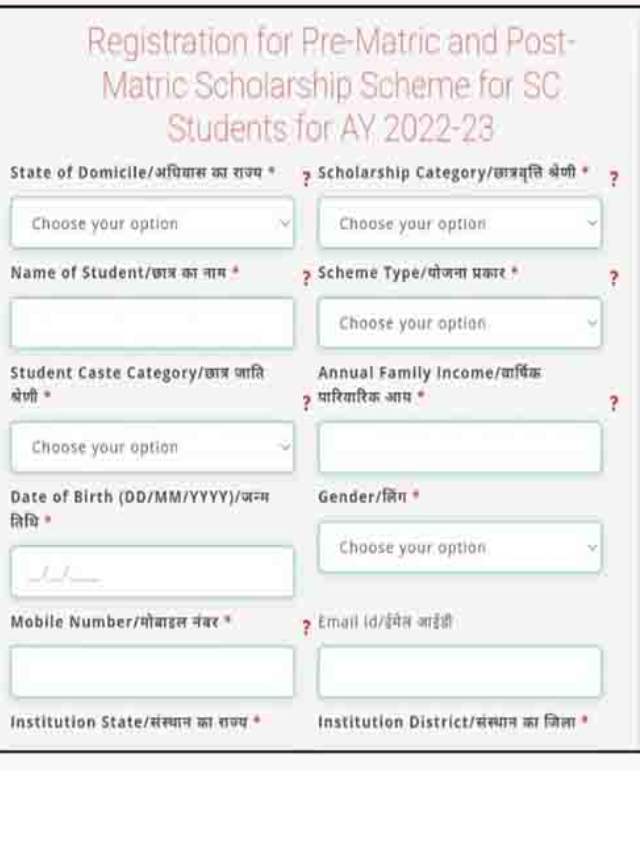Image resolution: width=640 pixels, height=853 pixels.
Task: Open the Scholarship Category dropdown
Action: 460,223
